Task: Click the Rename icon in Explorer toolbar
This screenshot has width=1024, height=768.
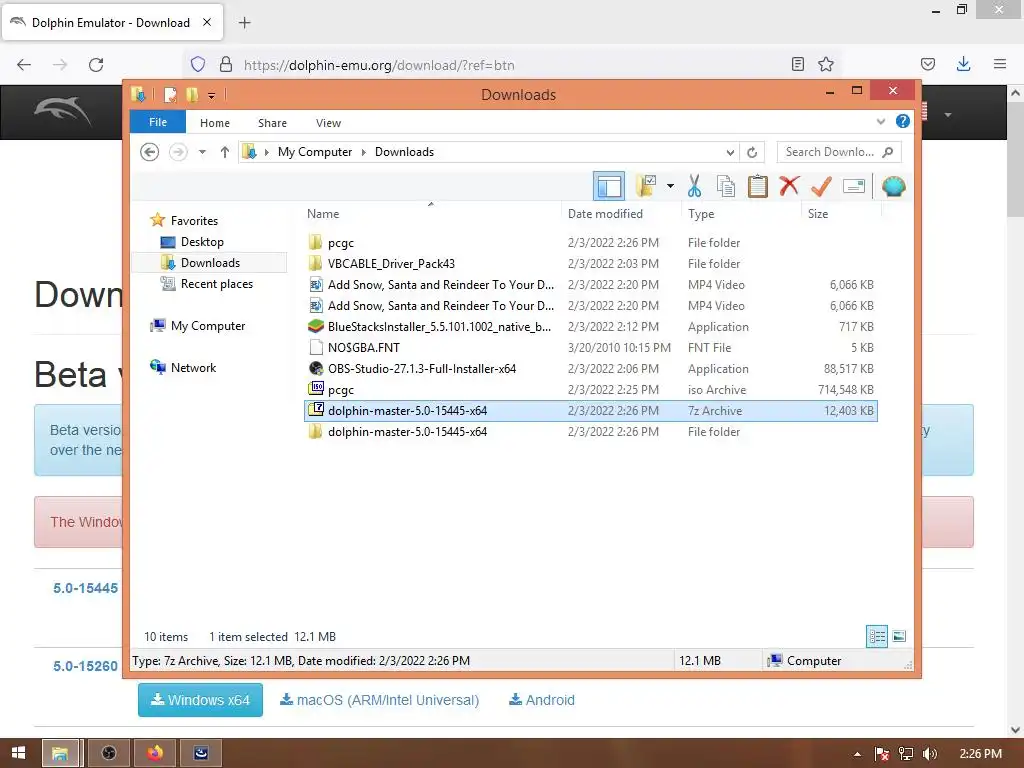Action: (854, 186)
